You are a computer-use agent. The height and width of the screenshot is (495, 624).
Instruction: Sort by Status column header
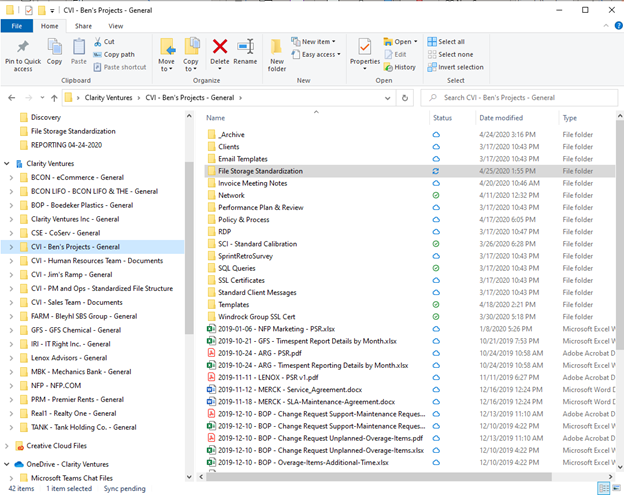(443, 118)
